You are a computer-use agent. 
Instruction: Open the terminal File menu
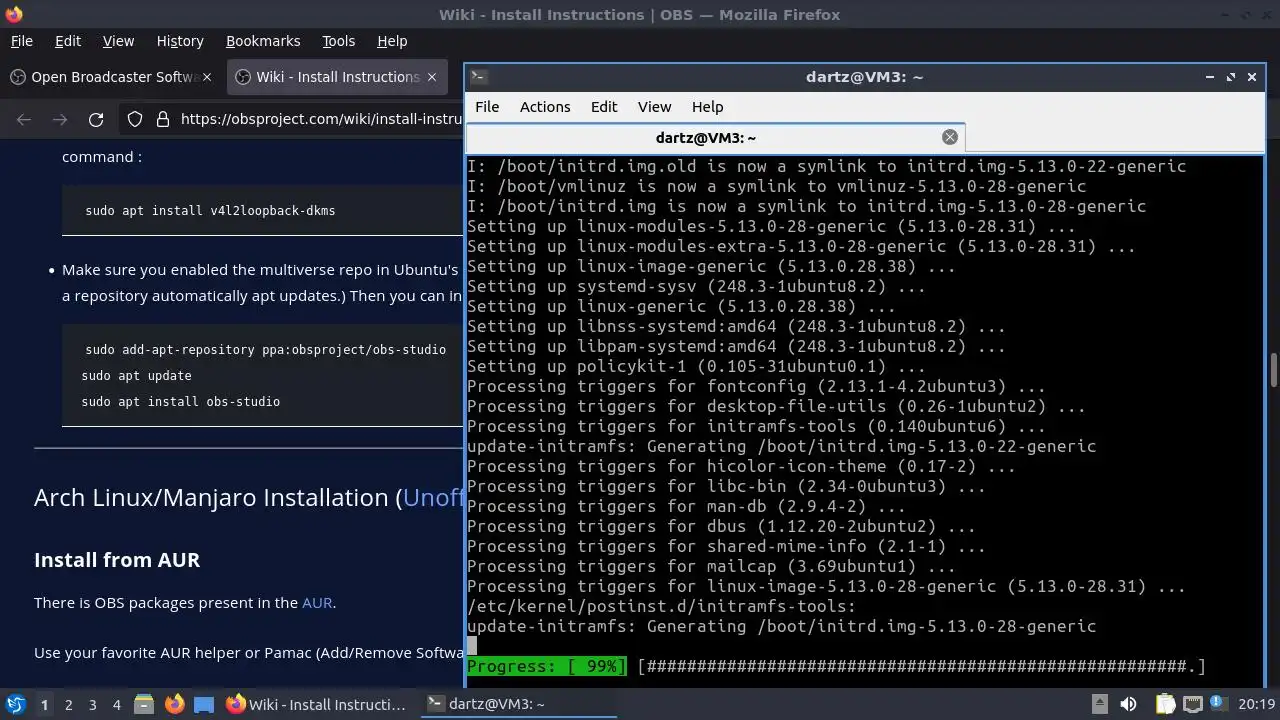[x=487, y=107]
